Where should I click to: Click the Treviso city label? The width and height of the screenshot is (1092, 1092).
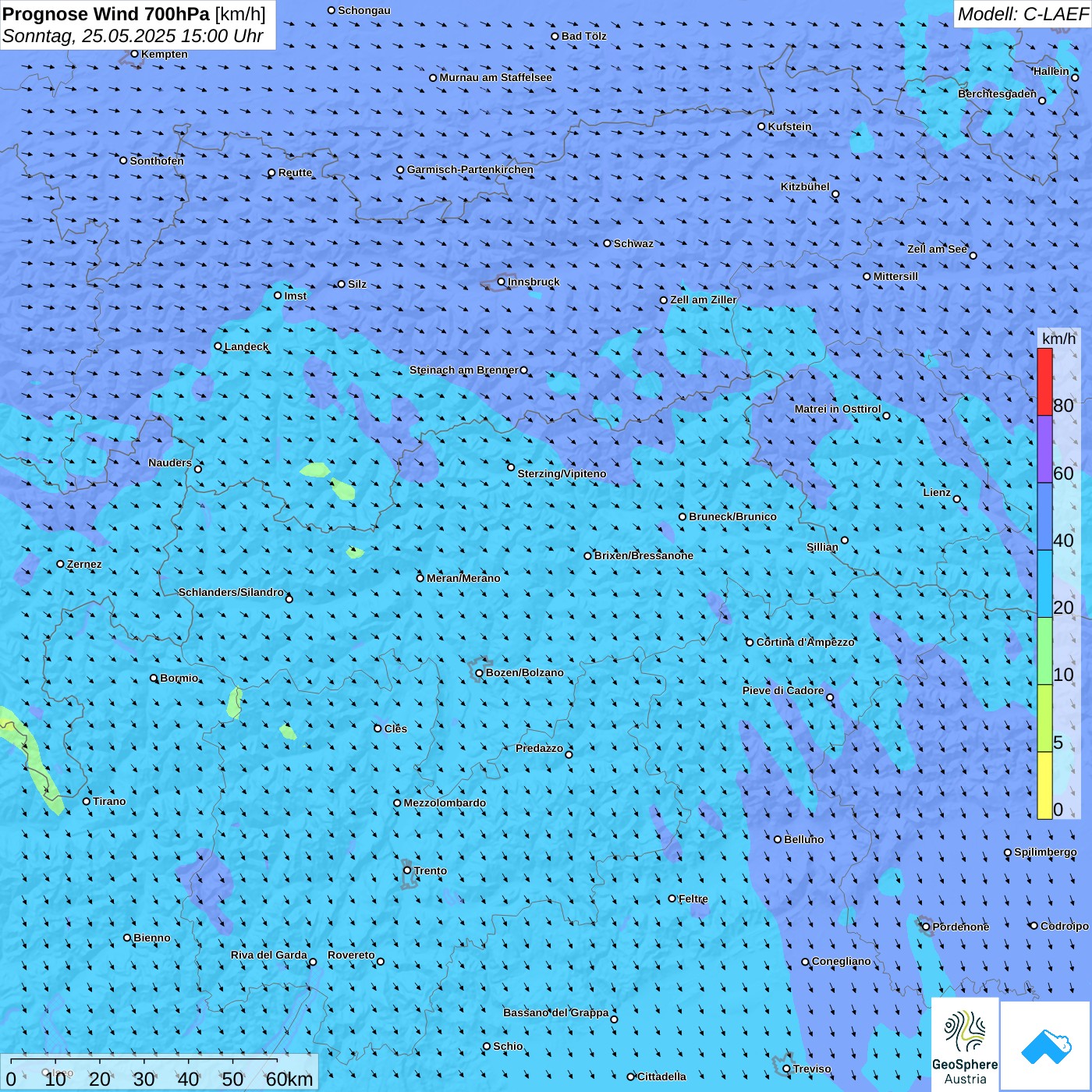812,1069
